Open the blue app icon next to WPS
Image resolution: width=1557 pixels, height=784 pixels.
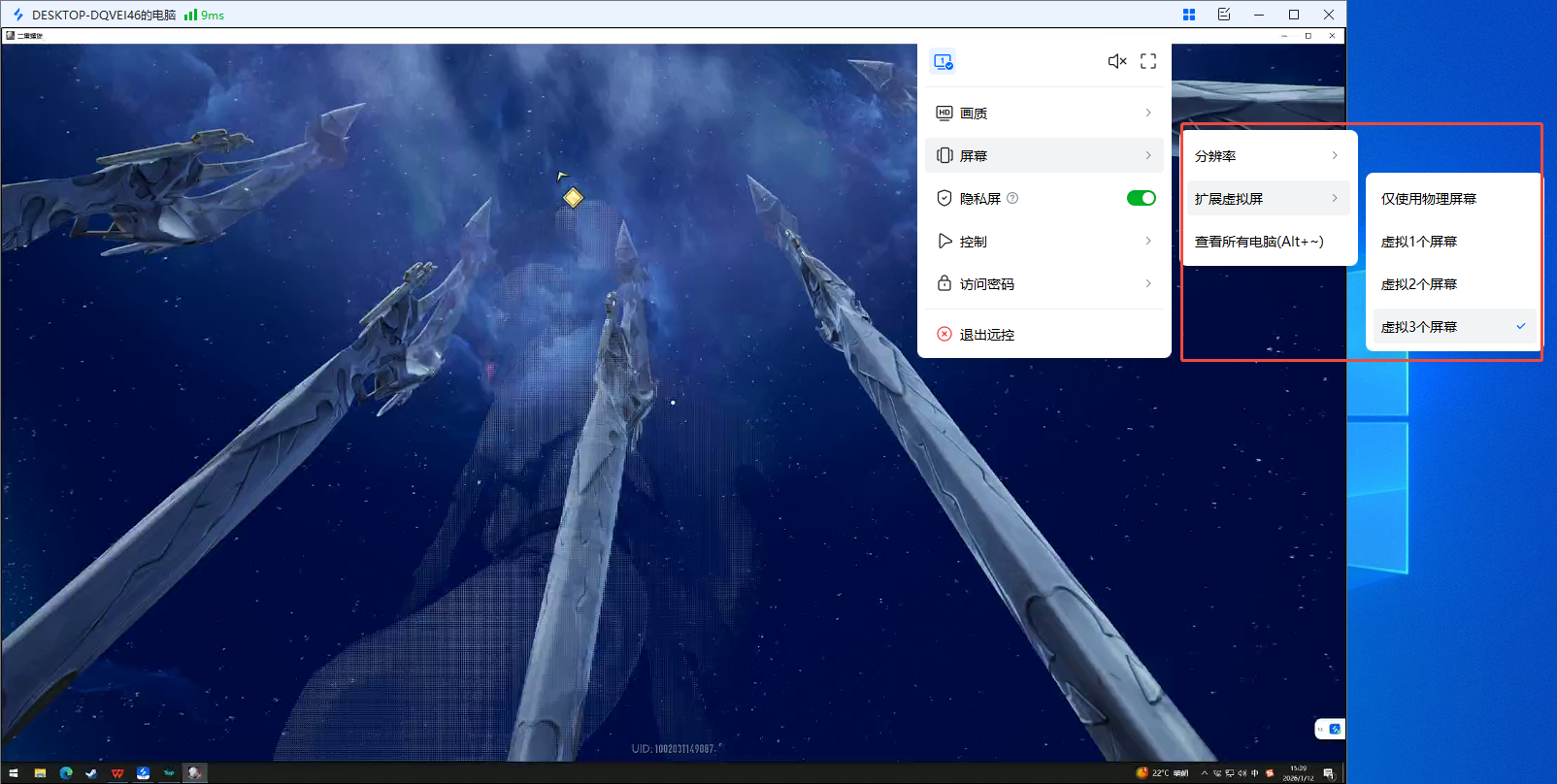tap(143, 773)
